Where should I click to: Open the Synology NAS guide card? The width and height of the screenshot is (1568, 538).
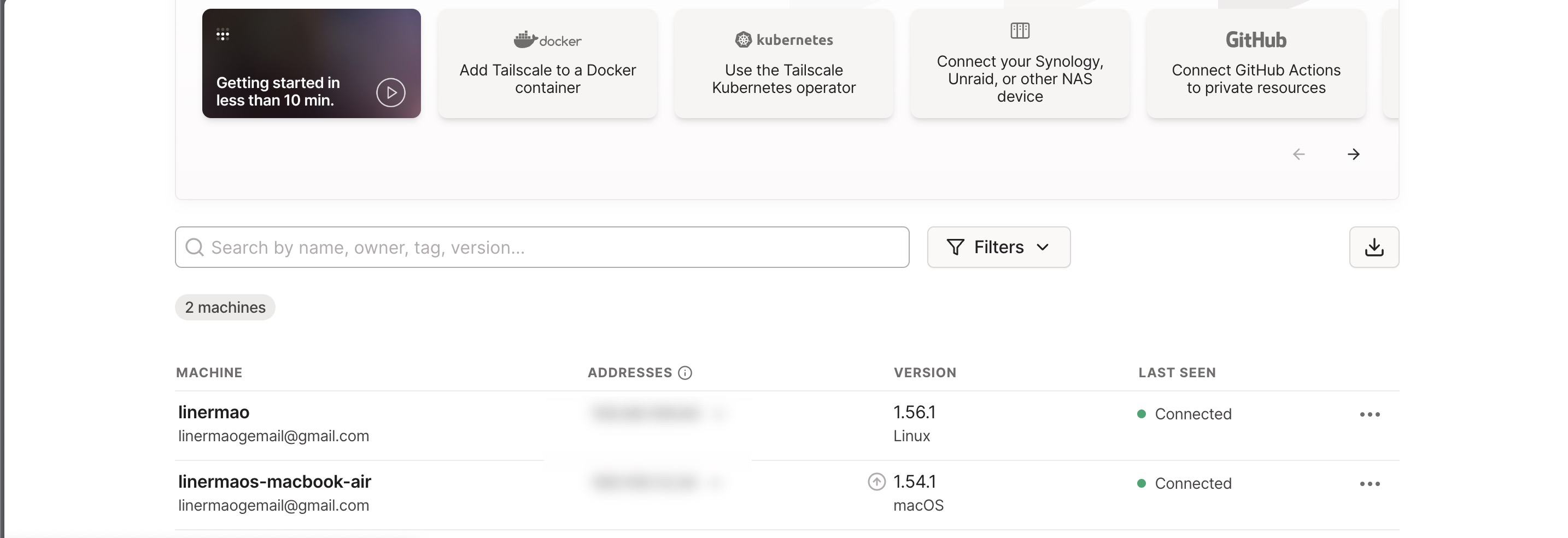coord(1020,79)
